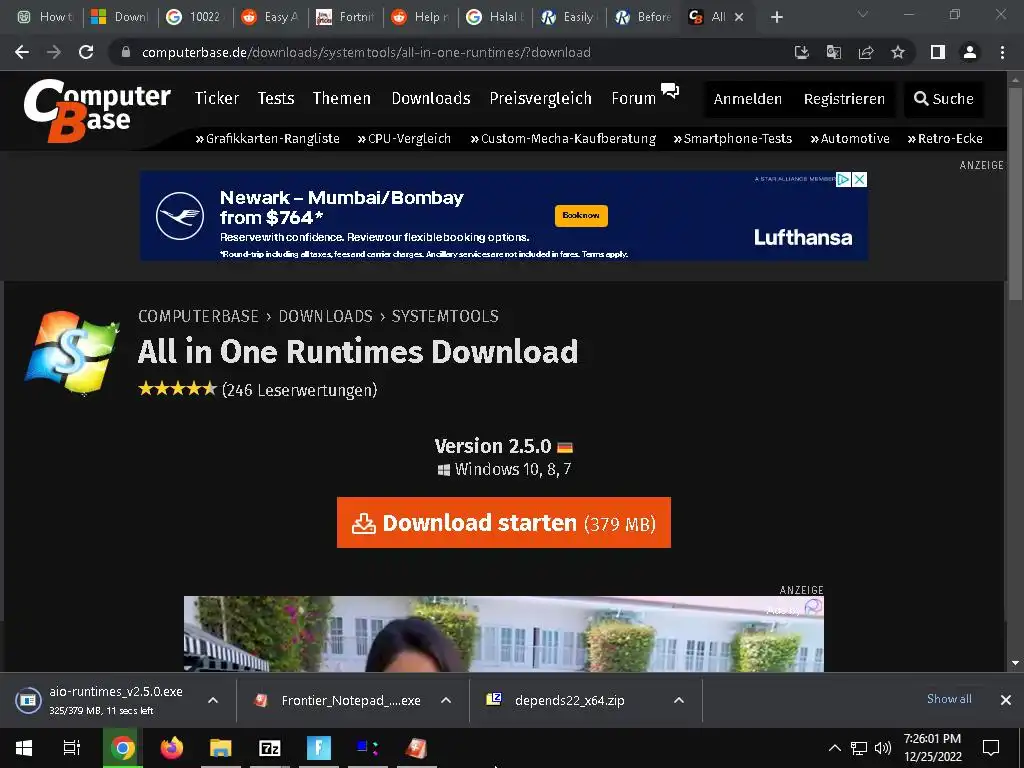The image size is (1024, 768).
Task: Click the AdChoices icon on the Lufthansa ad
Action: (843, 180)
